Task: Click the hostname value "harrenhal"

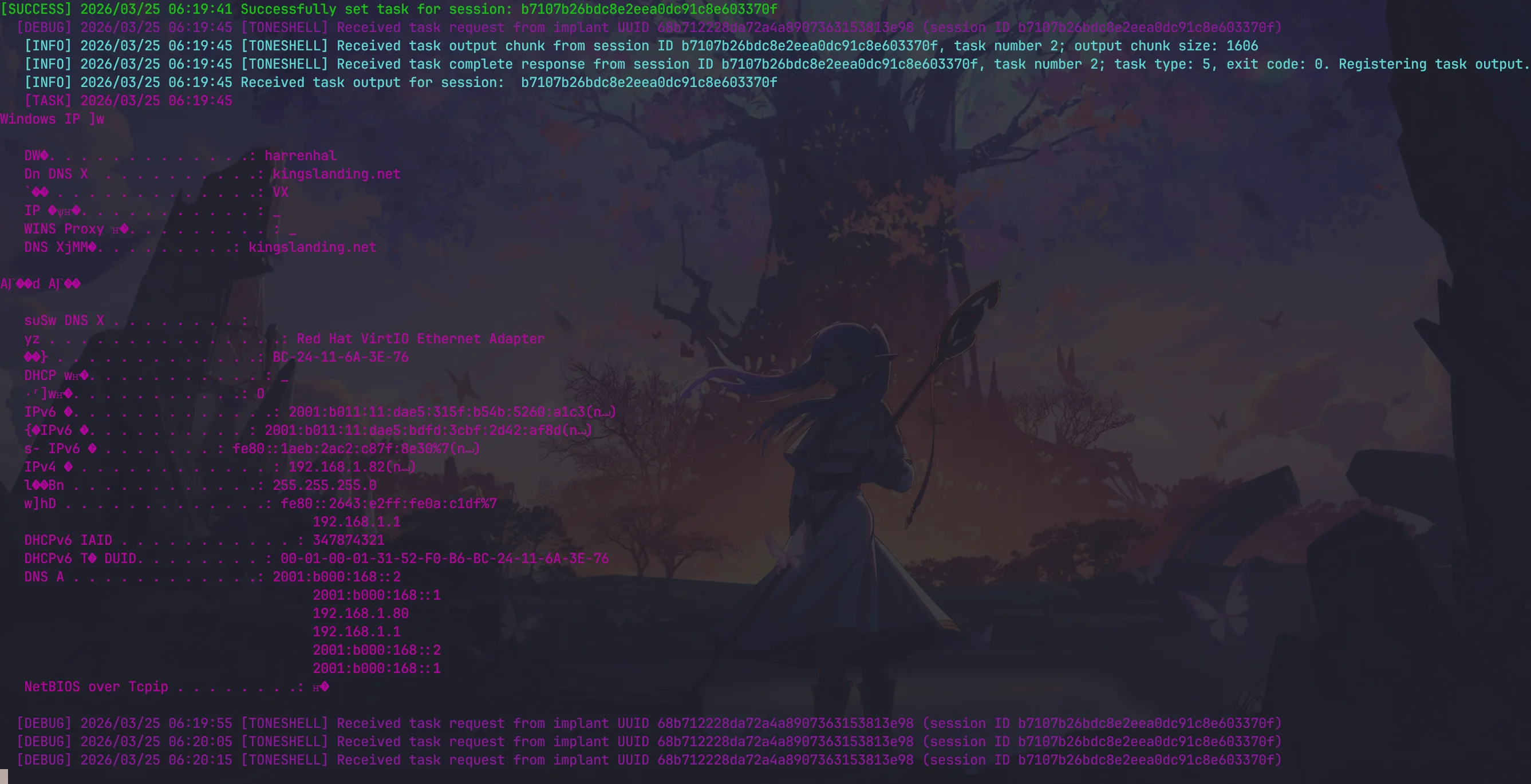Action: pyautogui.click(x=300, y=156)
